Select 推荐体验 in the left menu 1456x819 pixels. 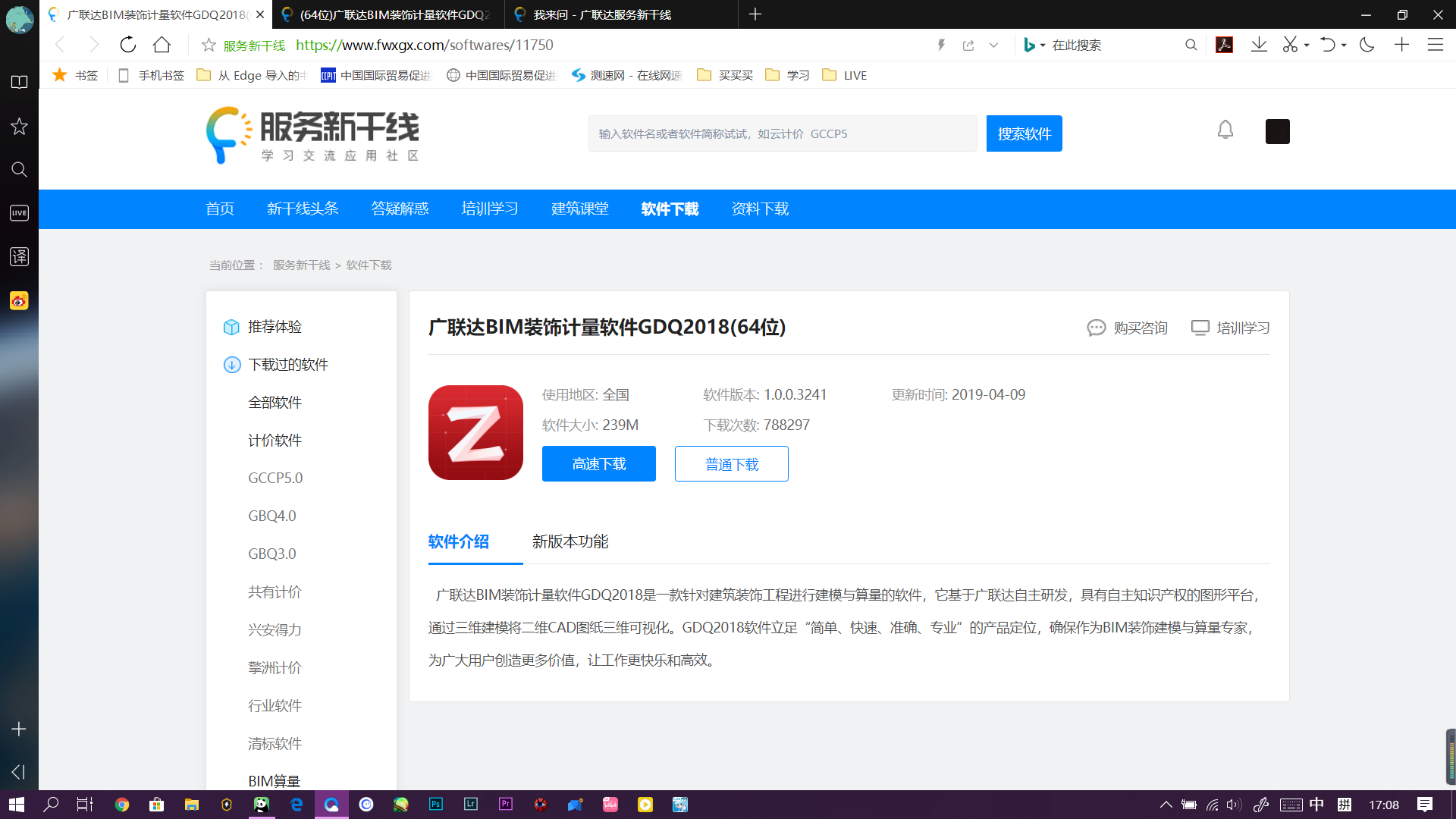[x=275, y=327]
